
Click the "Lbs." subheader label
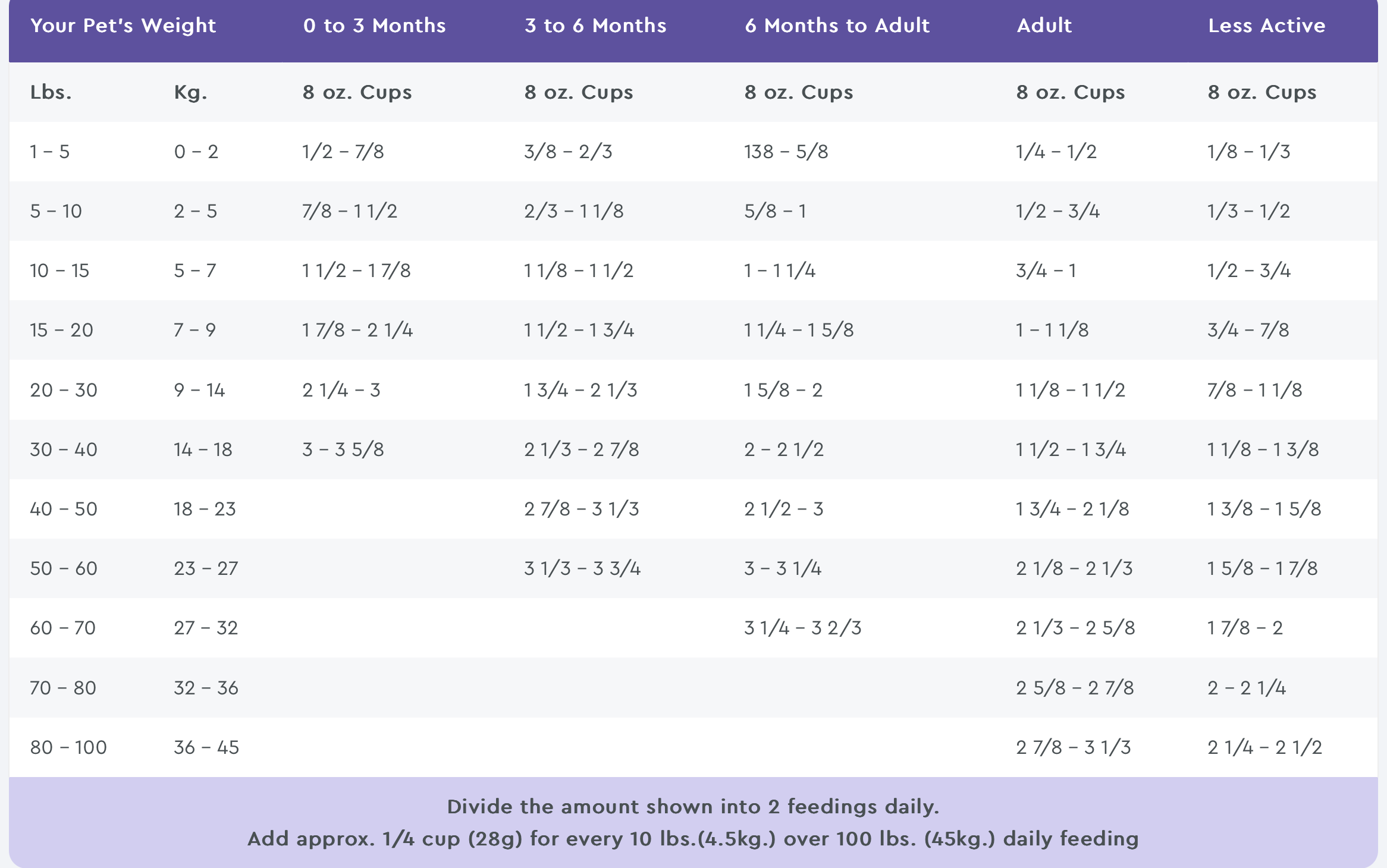click(x=51, y=92)
